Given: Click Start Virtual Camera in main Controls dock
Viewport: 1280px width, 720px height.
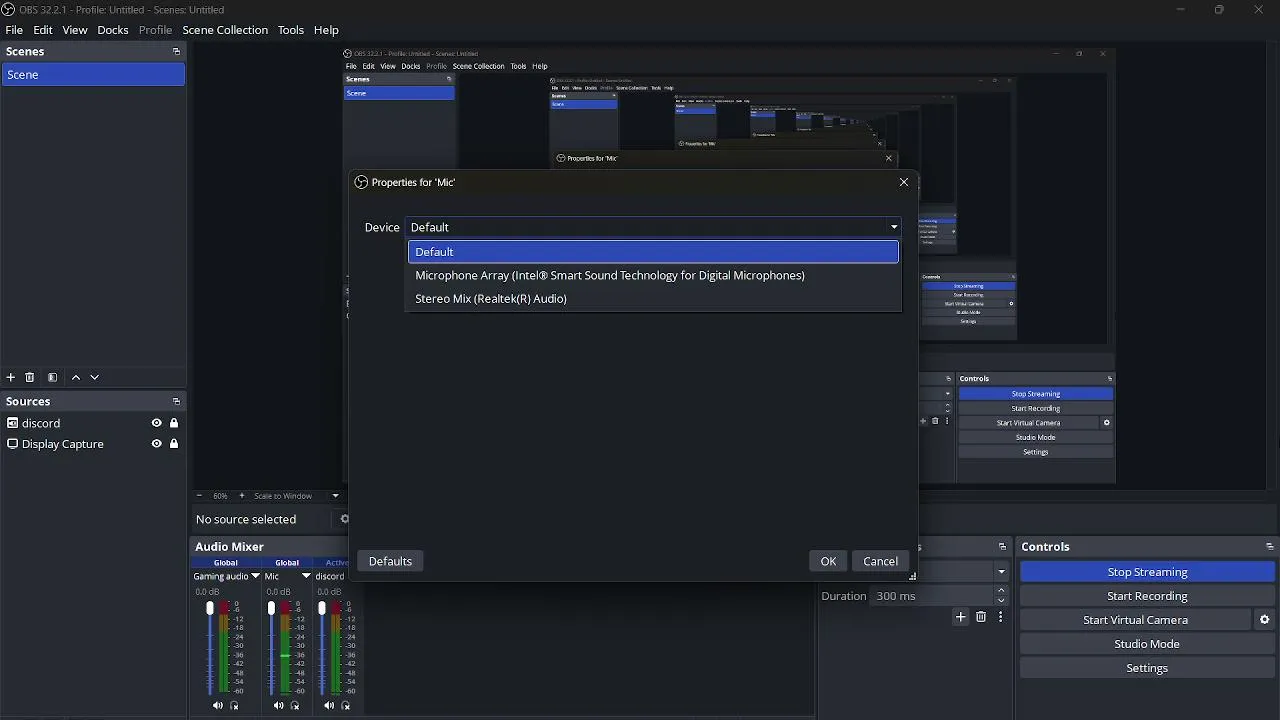Looking at the screenshot, I should click(x=1135, y=620).
